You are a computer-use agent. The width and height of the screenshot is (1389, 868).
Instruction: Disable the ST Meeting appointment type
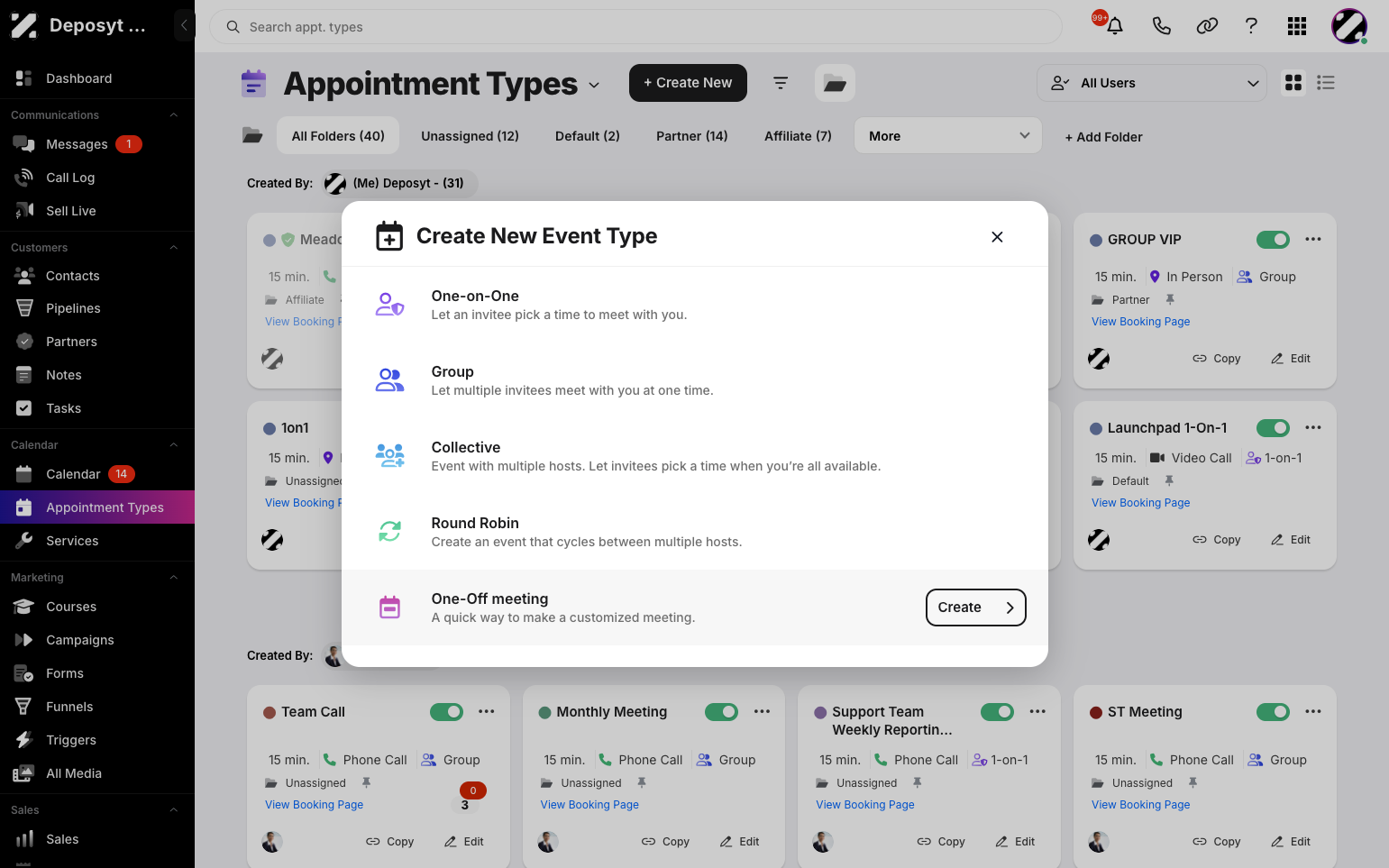tap(1273, 712)
